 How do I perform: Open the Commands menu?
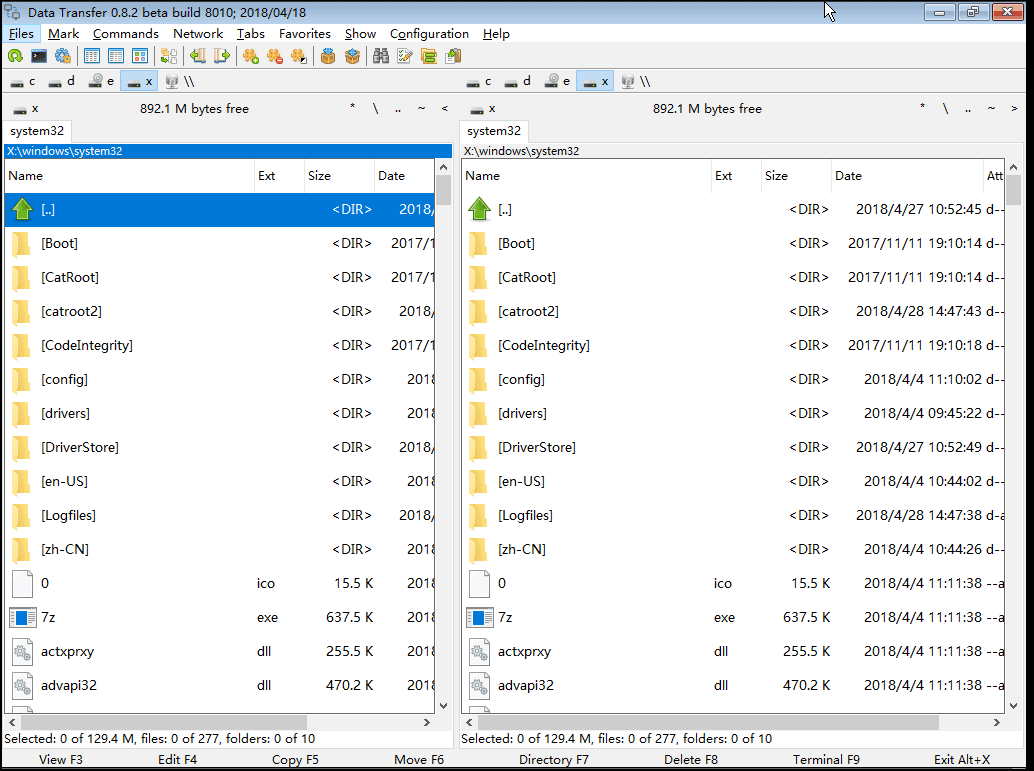126,33
